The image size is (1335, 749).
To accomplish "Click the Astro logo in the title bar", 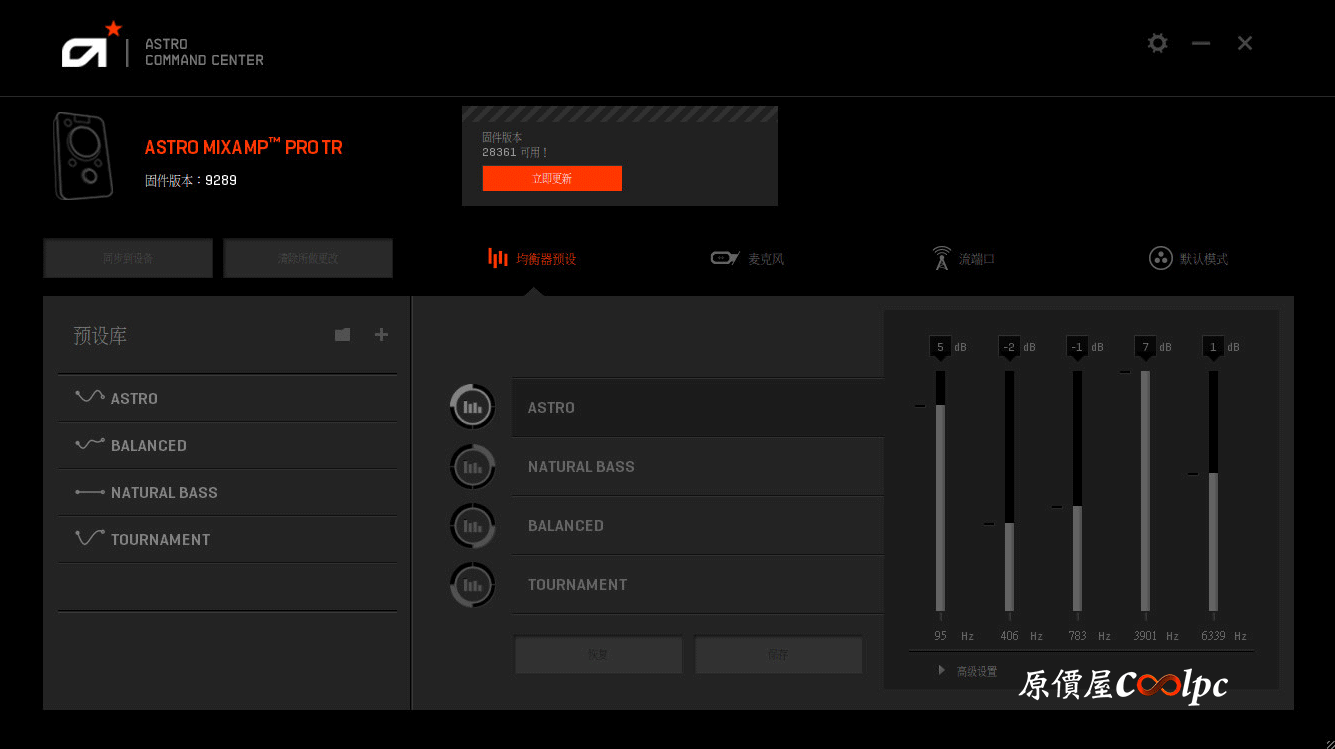I will pyautogui.click(x=91, y=45).
